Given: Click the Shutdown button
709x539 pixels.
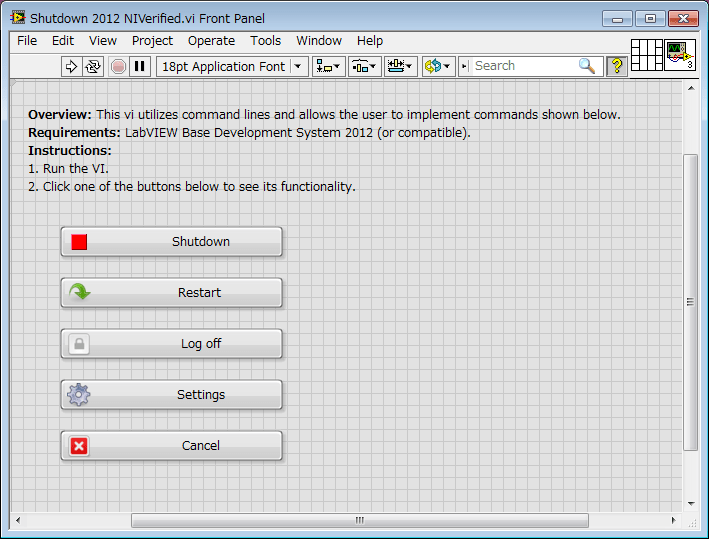Looking at the screenshot, I should pos(171,242).
